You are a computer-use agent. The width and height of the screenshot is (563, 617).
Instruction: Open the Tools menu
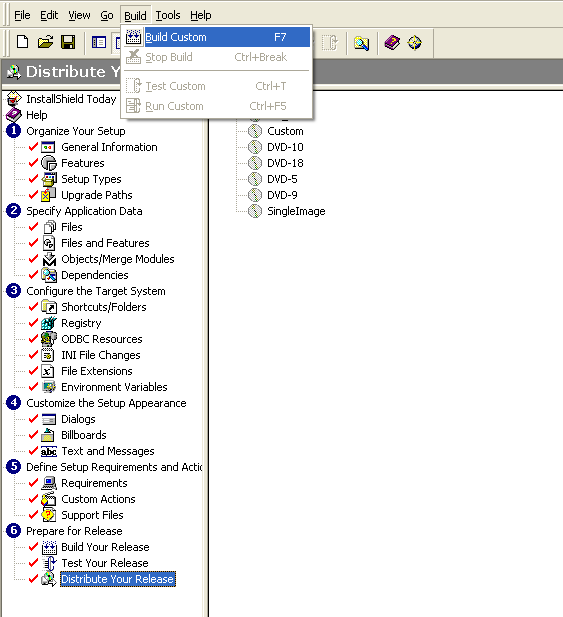168,15
